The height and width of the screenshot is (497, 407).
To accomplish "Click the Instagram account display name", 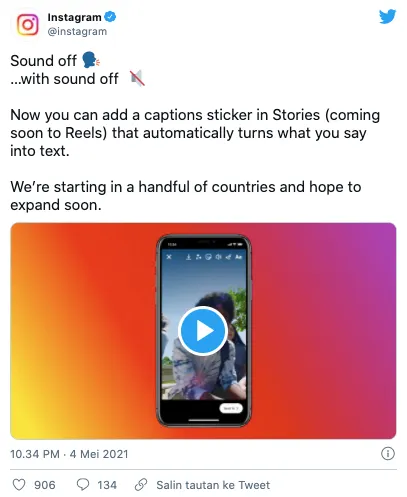I will (x=74, y=17).
